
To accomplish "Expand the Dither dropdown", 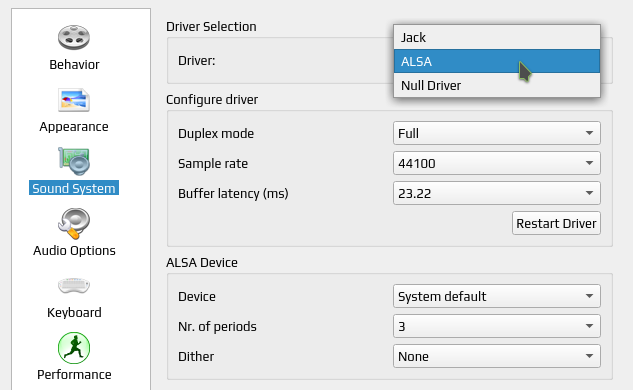I will click(x=497, y=356).
